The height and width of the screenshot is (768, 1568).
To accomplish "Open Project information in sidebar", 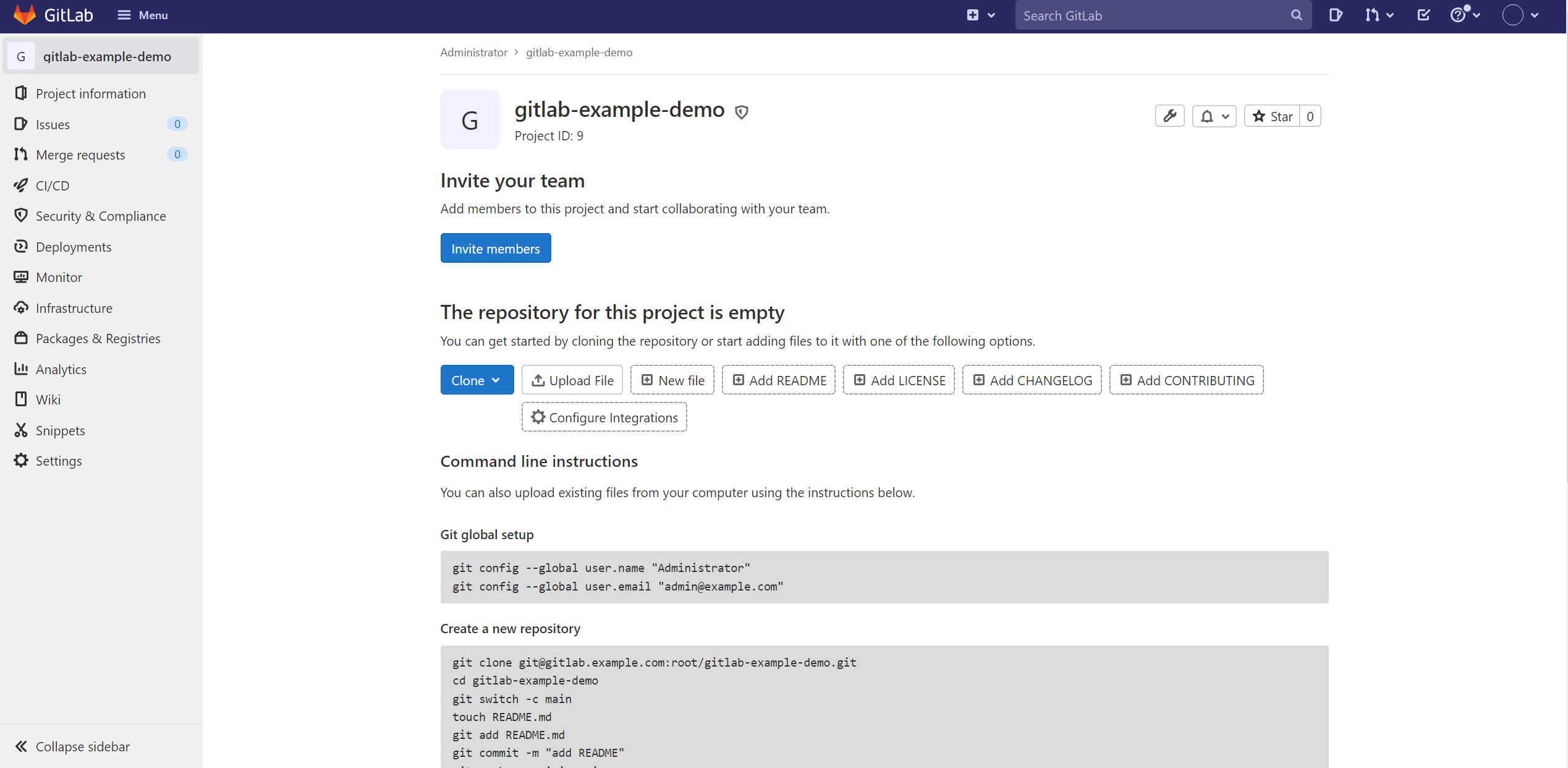I will coord(101,93).
